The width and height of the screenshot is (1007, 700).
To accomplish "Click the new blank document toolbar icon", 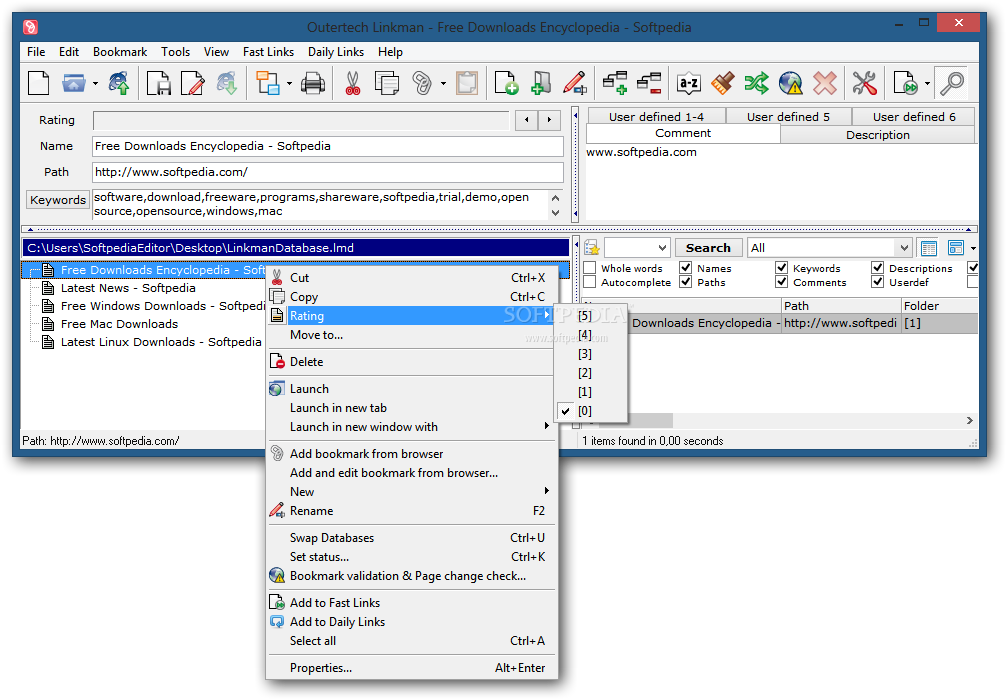I will [39, 83].
